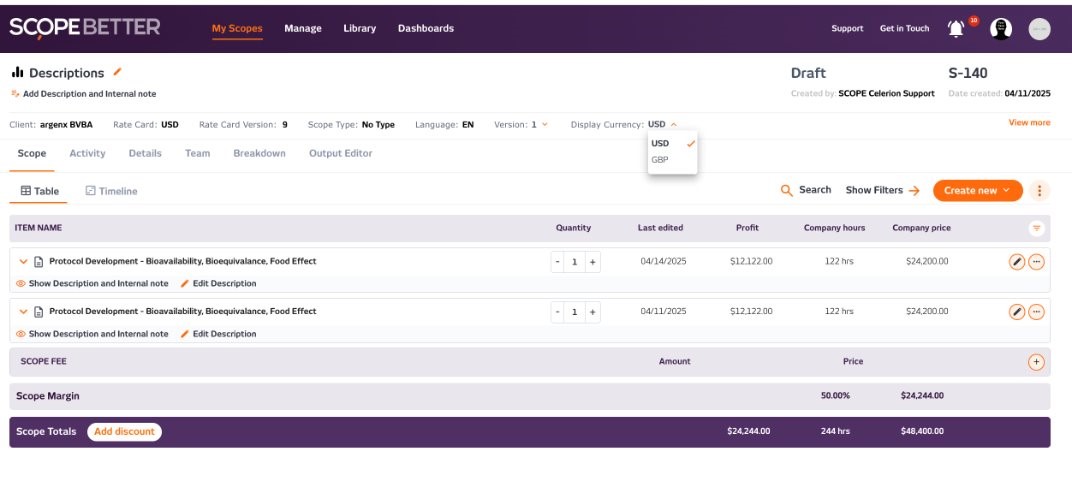Select USD display currency option
1072x499 pixels.
[672, 144]
